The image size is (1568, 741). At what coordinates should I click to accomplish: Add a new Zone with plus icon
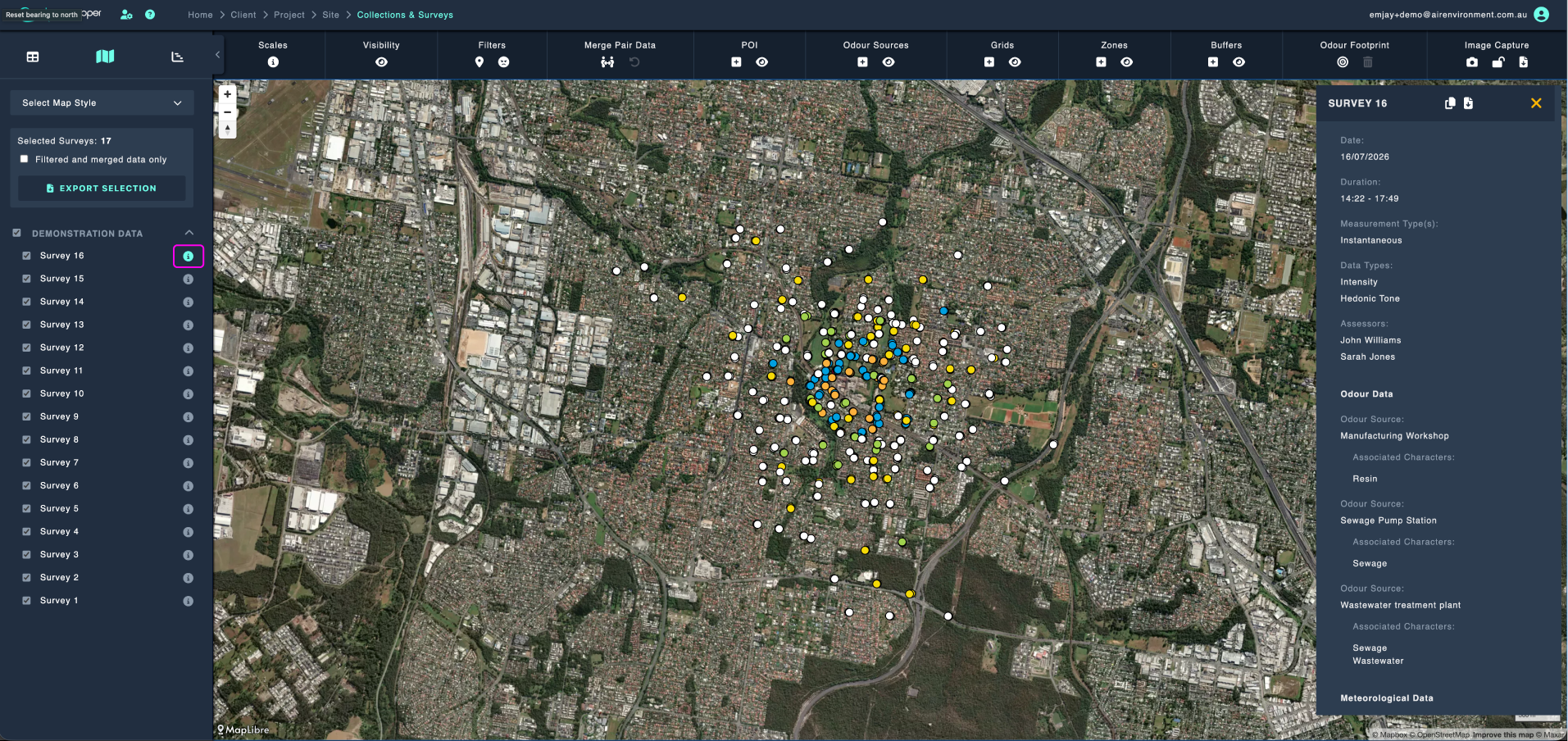[x=1101, y=62]
